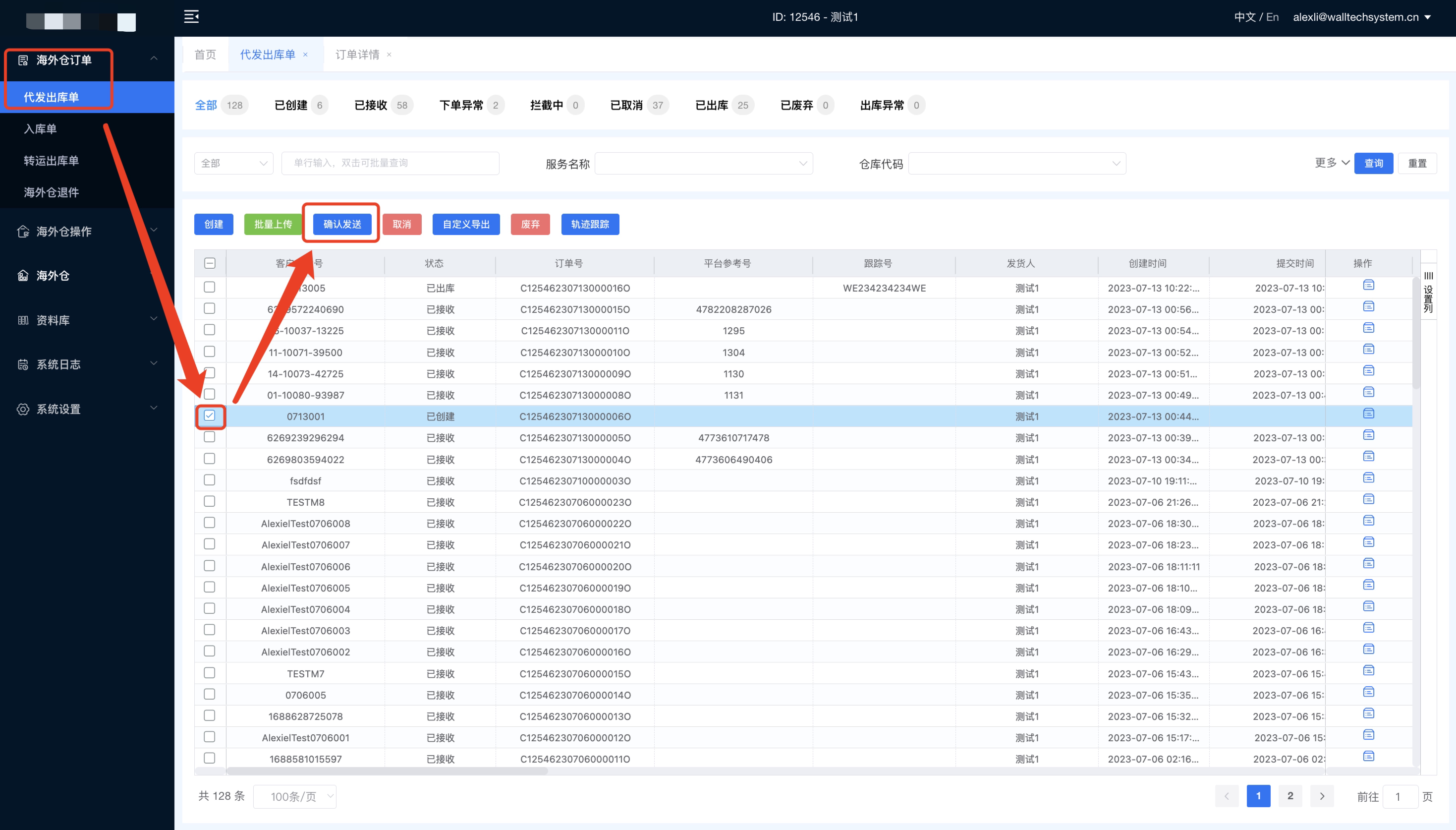
Task: Check the row with order C12546230713000016O
Action: 210,287
